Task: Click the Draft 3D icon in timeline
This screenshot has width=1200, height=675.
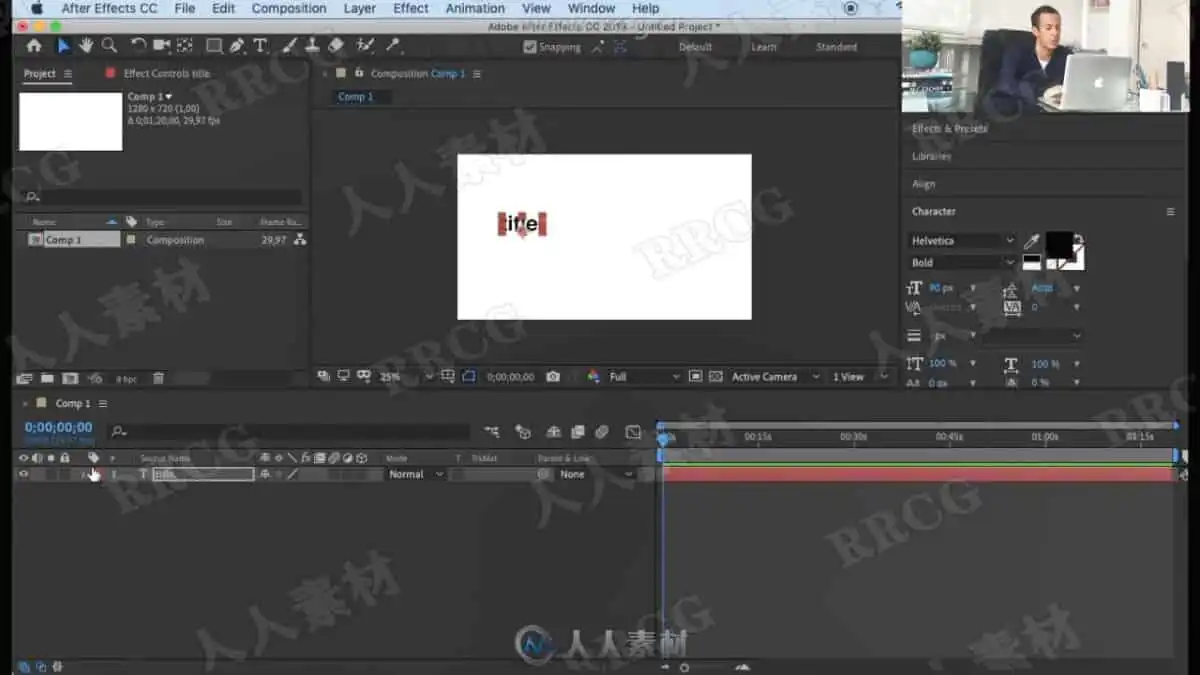Action: click(x=523, y=432)
